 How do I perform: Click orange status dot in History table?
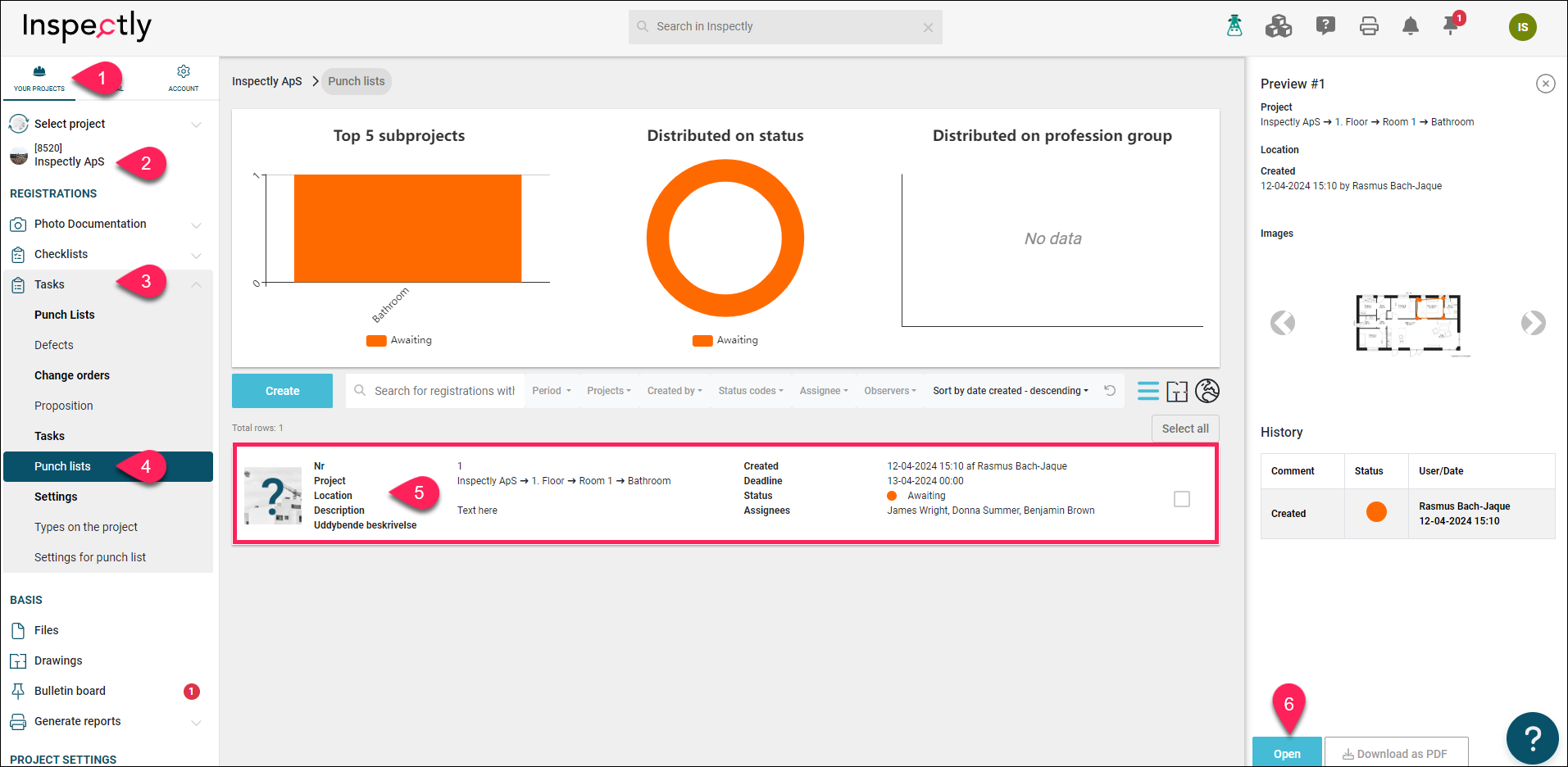click(x=1376, y=512)
